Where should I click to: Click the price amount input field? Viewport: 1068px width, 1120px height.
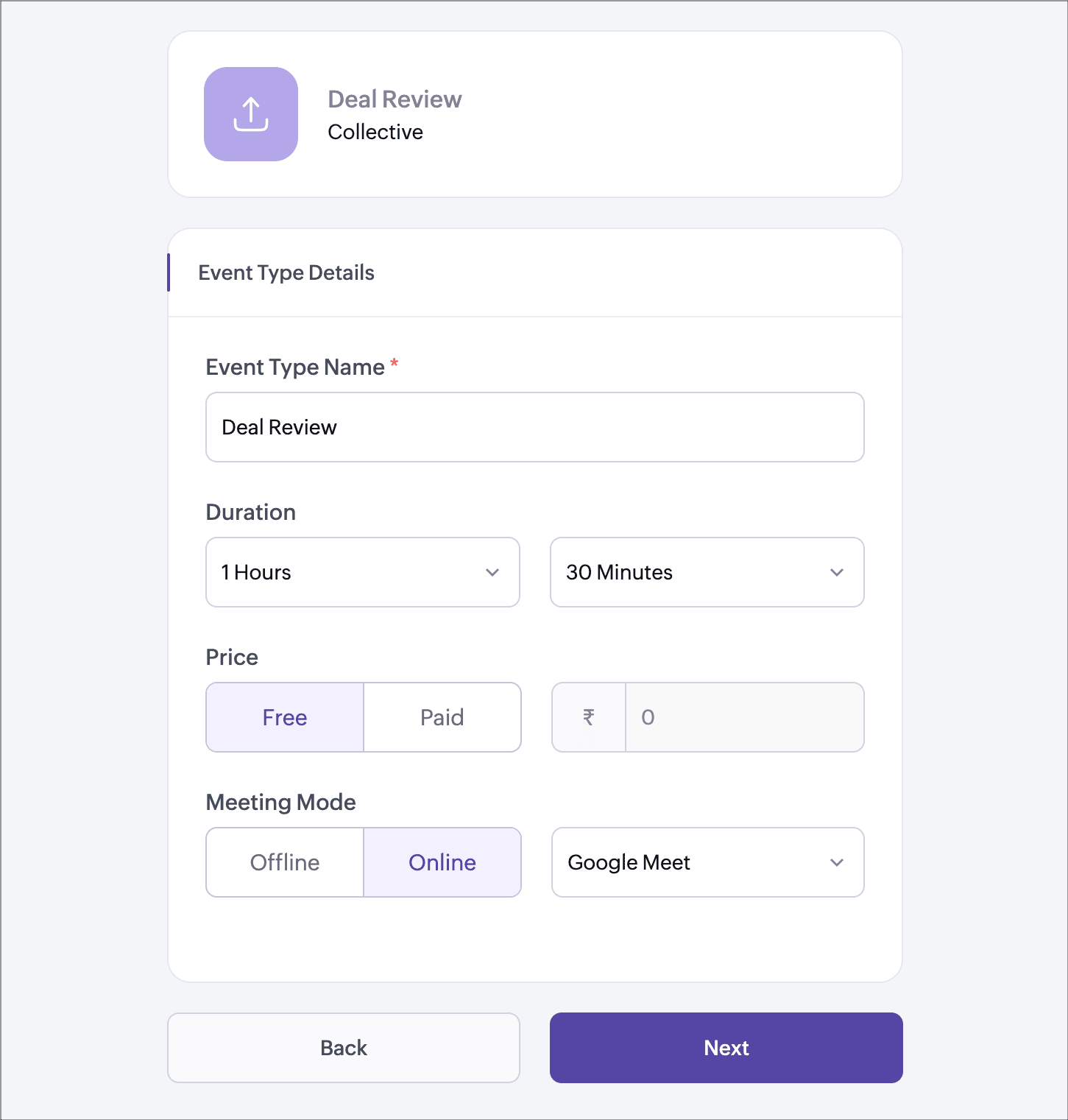point(743,717)
